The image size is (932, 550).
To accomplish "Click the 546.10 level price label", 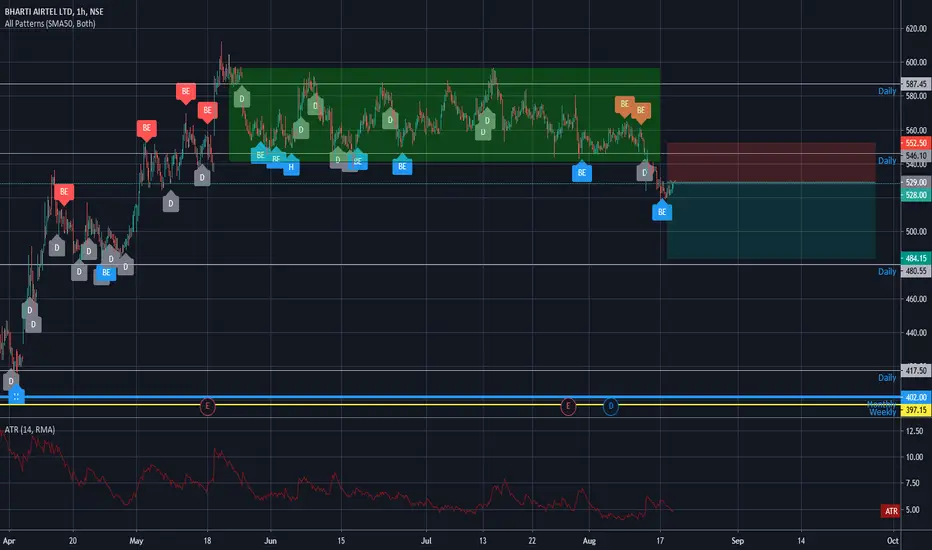I will click(916, 155).
